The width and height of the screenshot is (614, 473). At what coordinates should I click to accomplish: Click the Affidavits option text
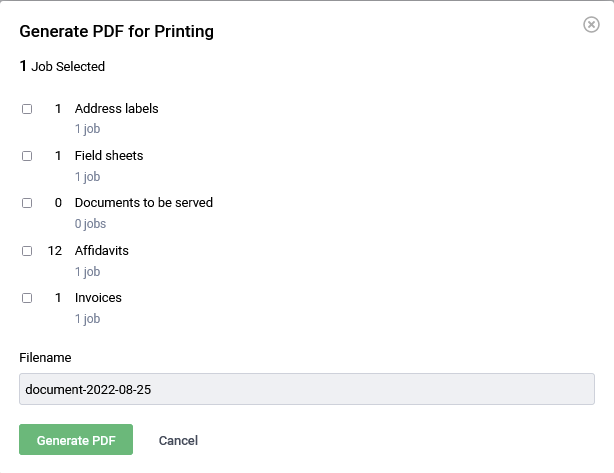pyautogui.click(x=101, y=250)
